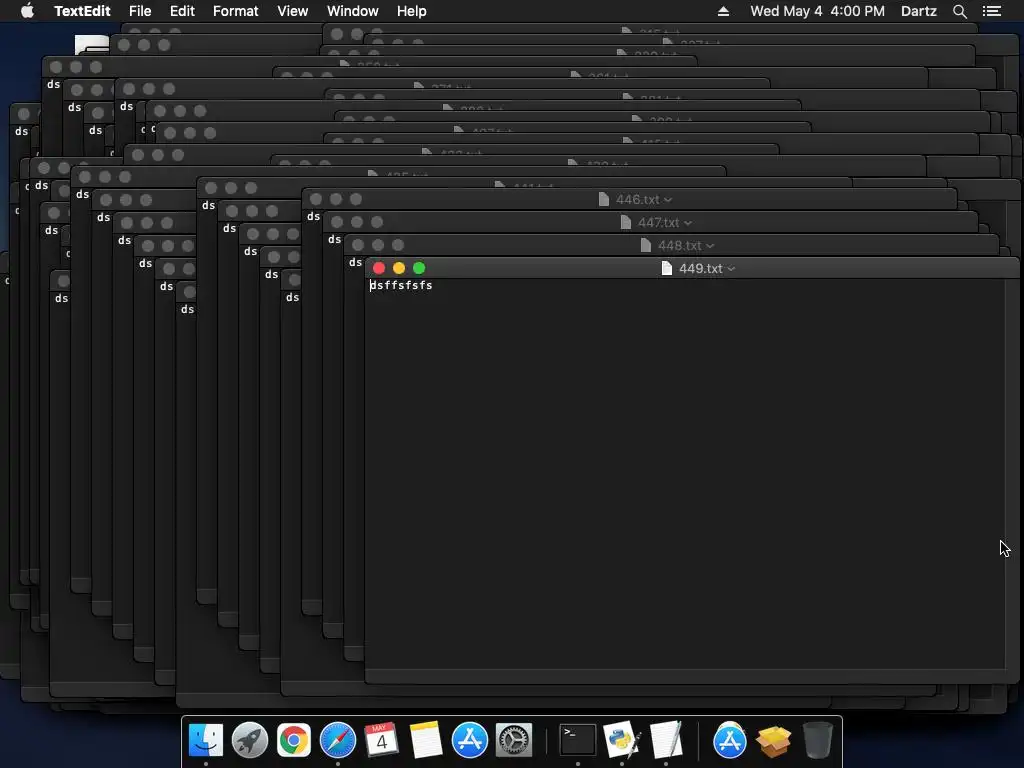Open App Store icon beside Notes
Image resolution: width=1024 pixels, height=768 pixels.
(470, 741)
